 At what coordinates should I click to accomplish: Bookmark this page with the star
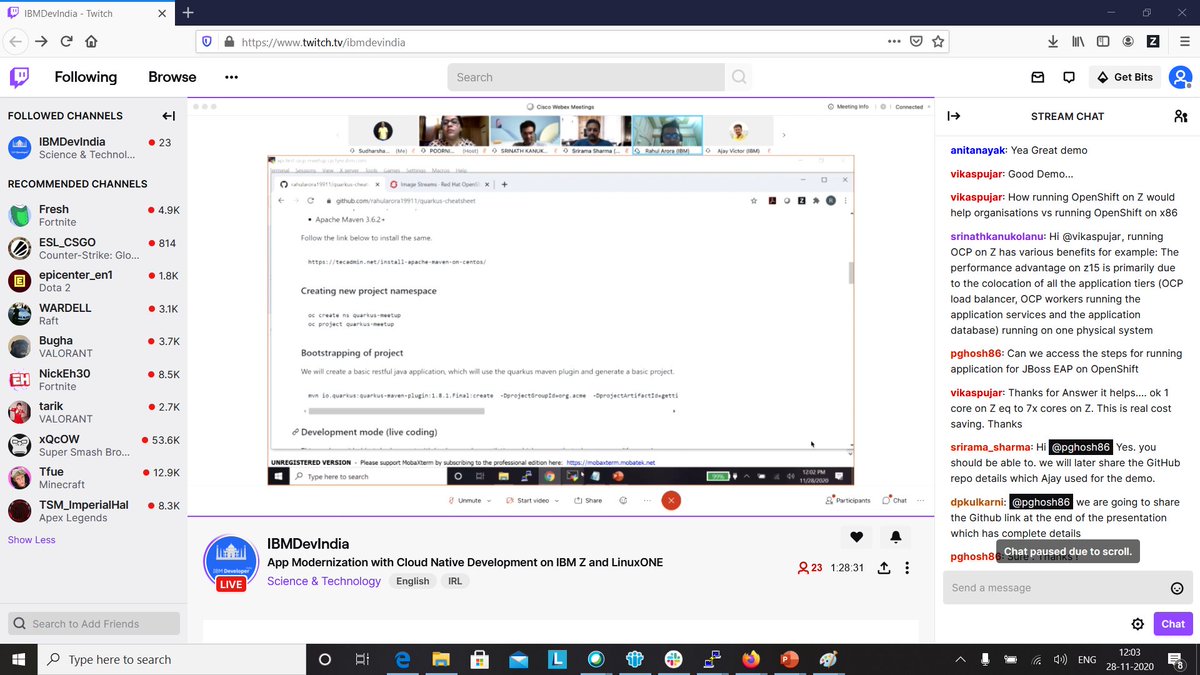939,42
